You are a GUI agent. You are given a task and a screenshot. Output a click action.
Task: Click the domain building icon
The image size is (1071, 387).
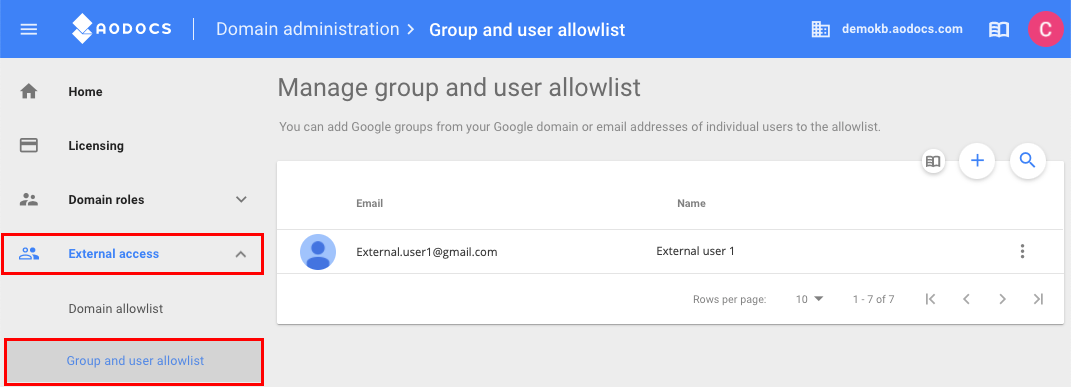click(x=820, y=29)
